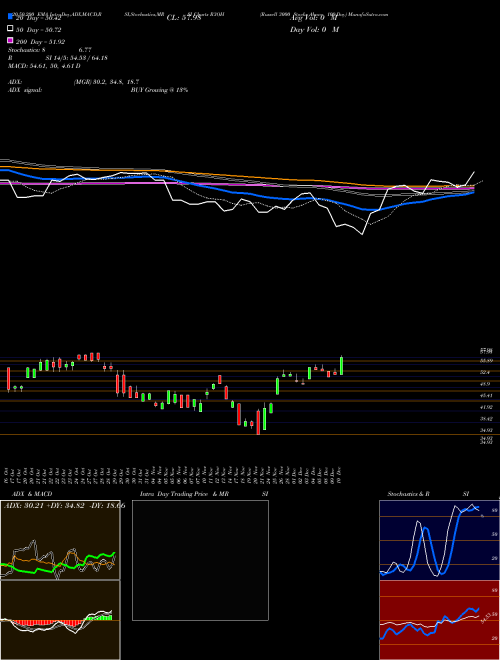Click the 'SI 14/3: 54.53 / 64.18' readout
Screen dimensions: 500x660
click(76, 58)
